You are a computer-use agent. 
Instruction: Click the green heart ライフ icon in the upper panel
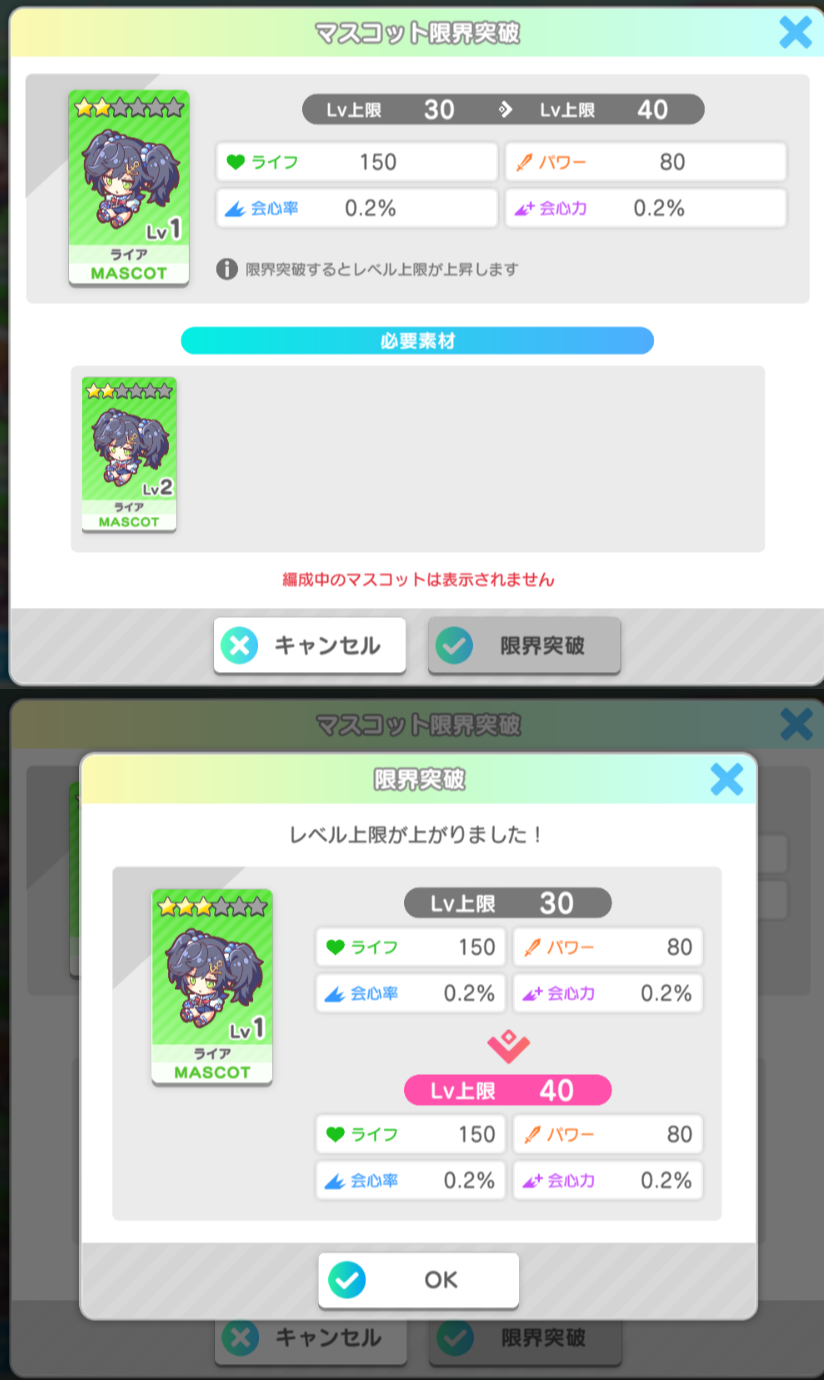click(235, 162)
